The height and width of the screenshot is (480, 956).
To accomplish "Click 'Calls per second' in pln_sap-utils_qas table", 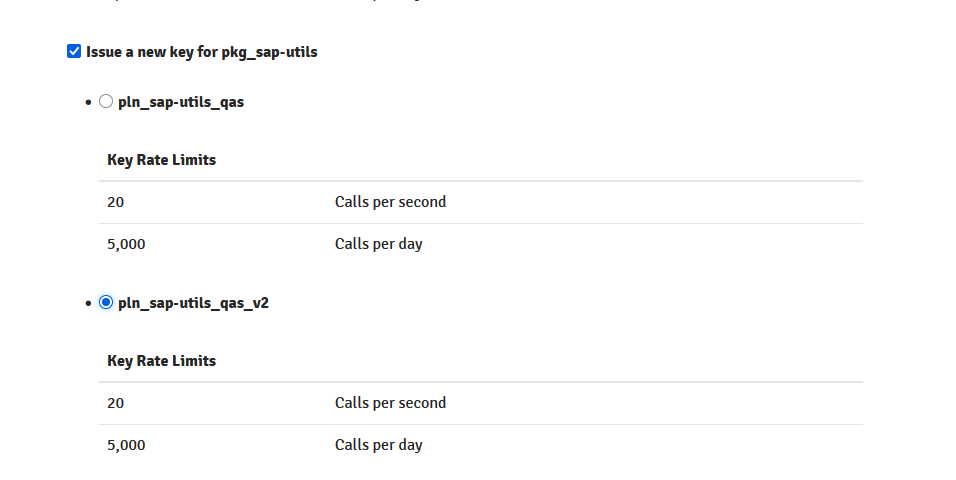I will pos(390,202).
